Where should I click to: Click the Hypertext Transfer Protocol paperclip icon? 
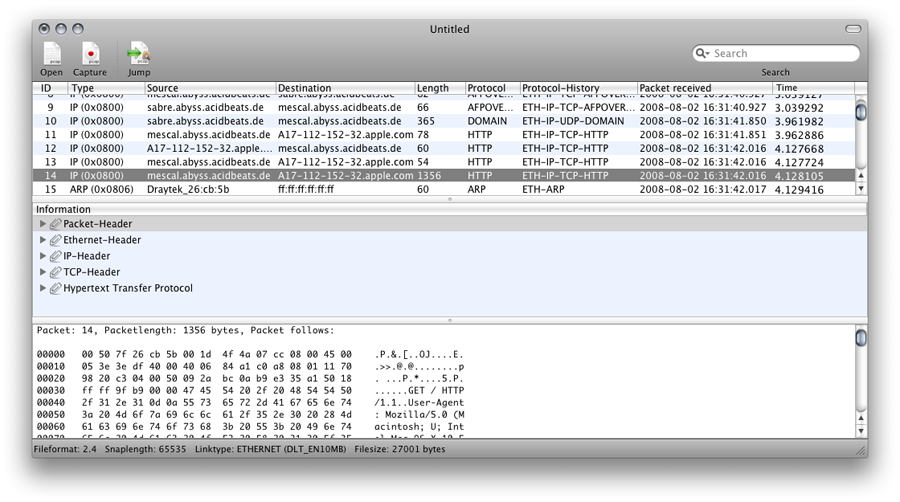pos(55,288)
